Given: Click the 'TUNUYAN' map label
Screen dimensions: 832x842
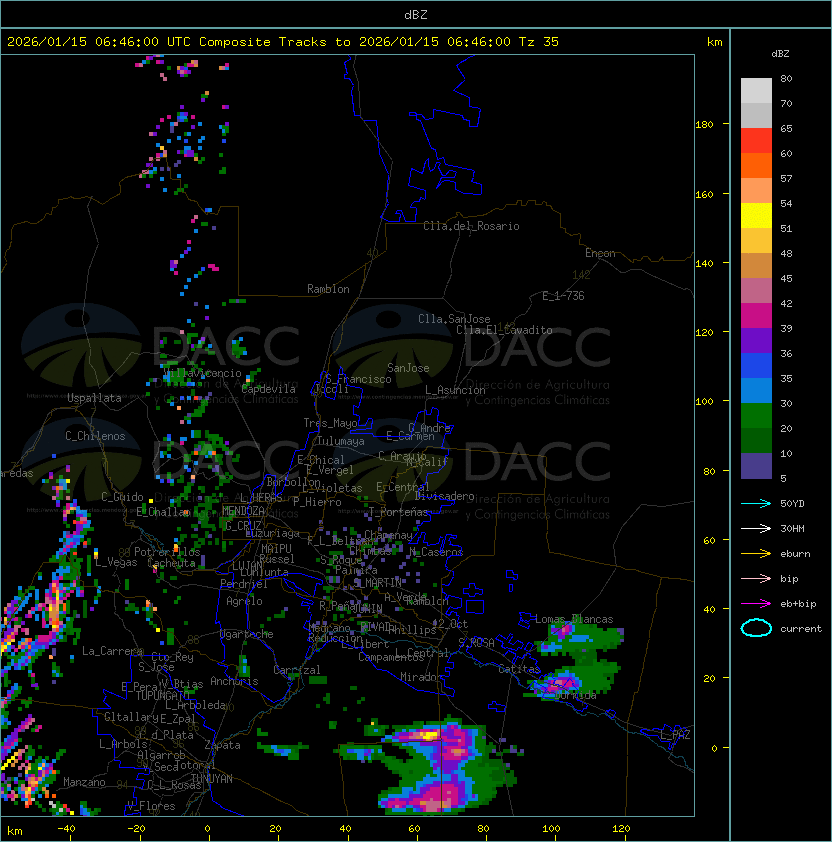Looking at the screenshot, I should (212, 779).
